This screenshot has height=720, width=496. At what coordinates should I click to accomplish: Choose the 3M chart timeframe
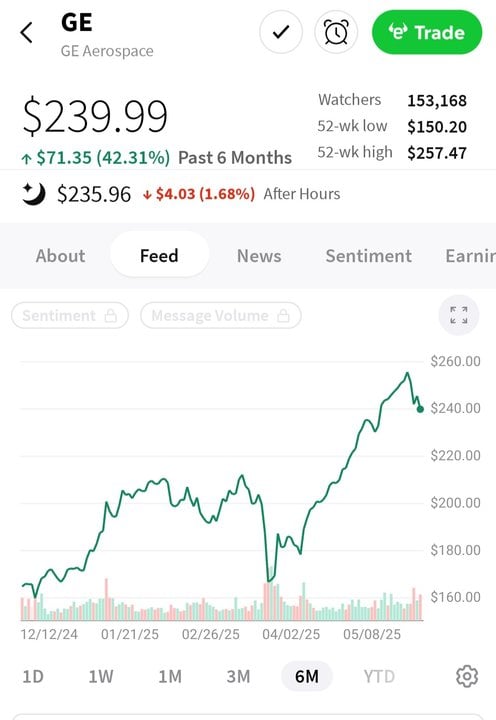238,676
